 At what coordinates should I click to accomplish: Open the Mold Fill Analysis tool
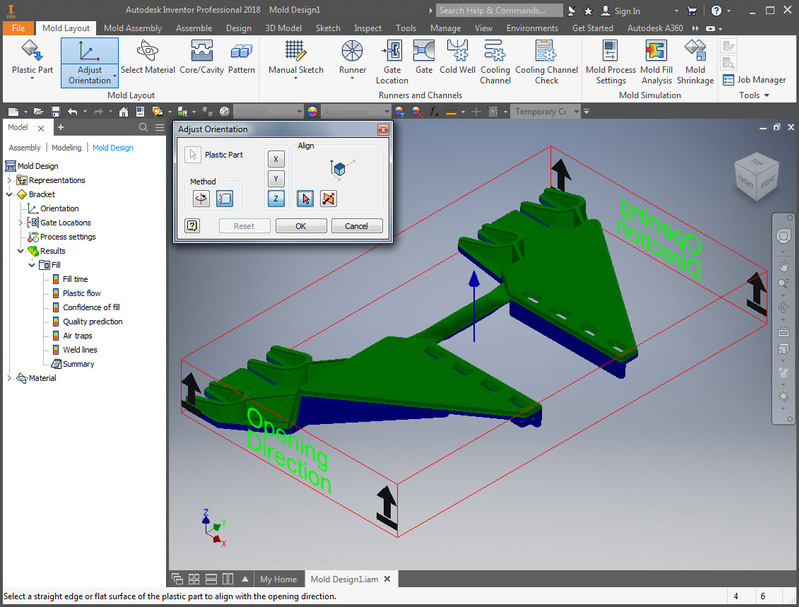(x=656, y=62)
